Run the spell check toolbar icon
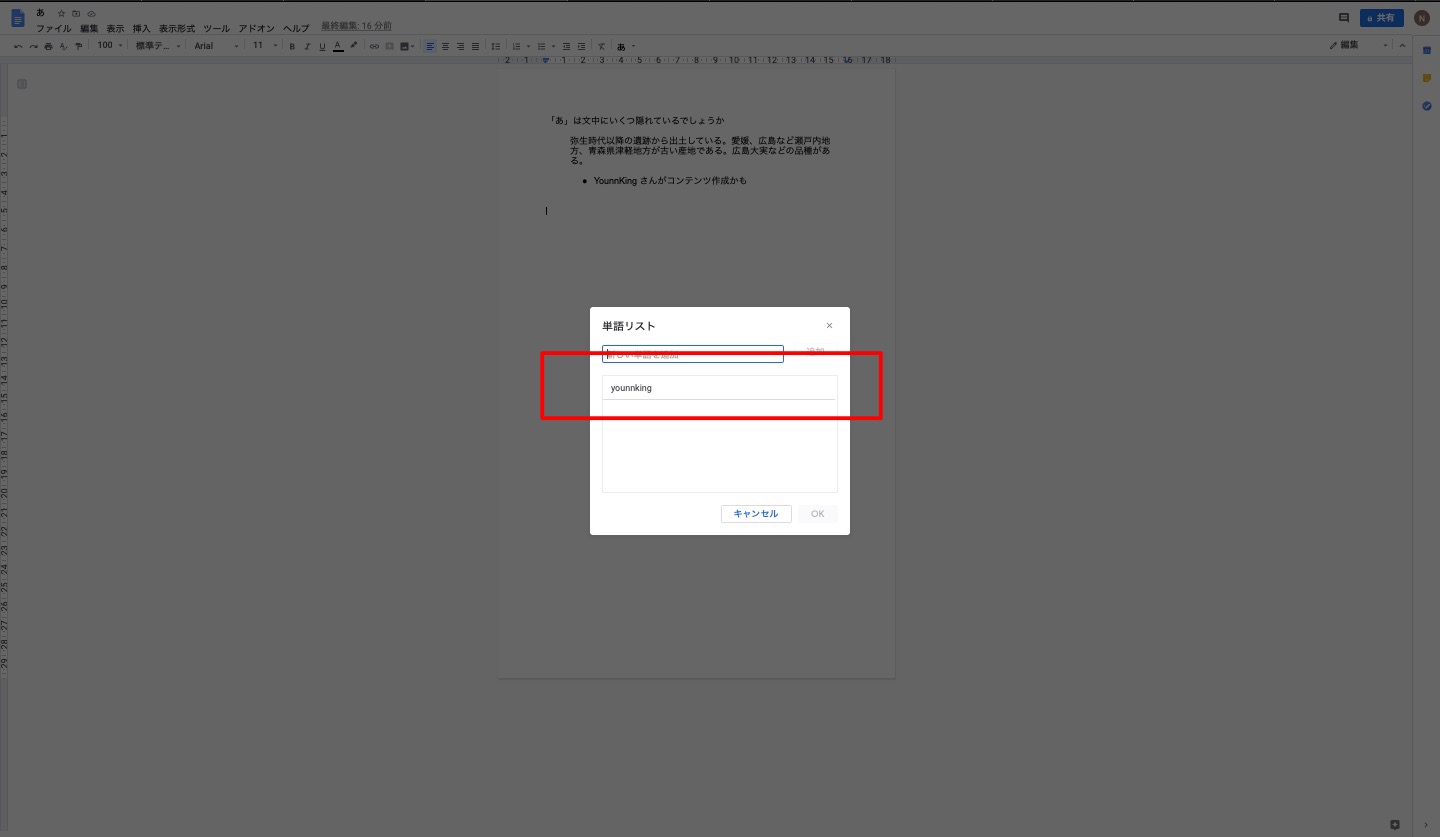 tap(63, 46)
